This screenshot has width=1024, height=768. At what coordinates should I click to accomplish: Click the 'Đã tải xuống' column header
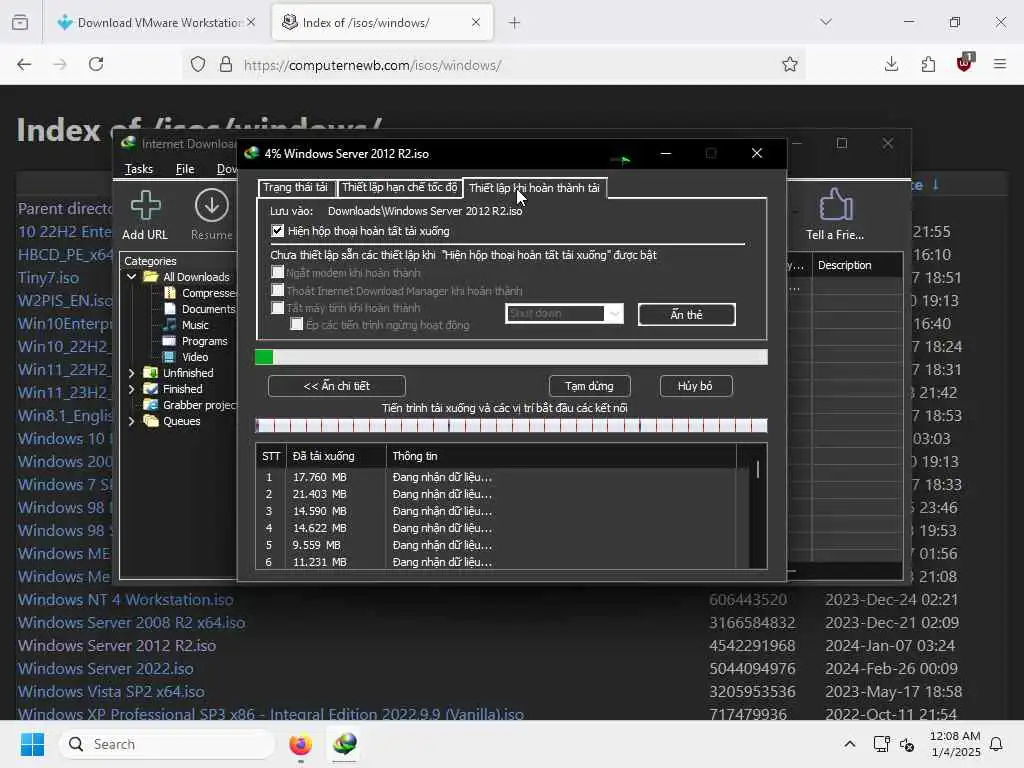[x=336, y=456]
